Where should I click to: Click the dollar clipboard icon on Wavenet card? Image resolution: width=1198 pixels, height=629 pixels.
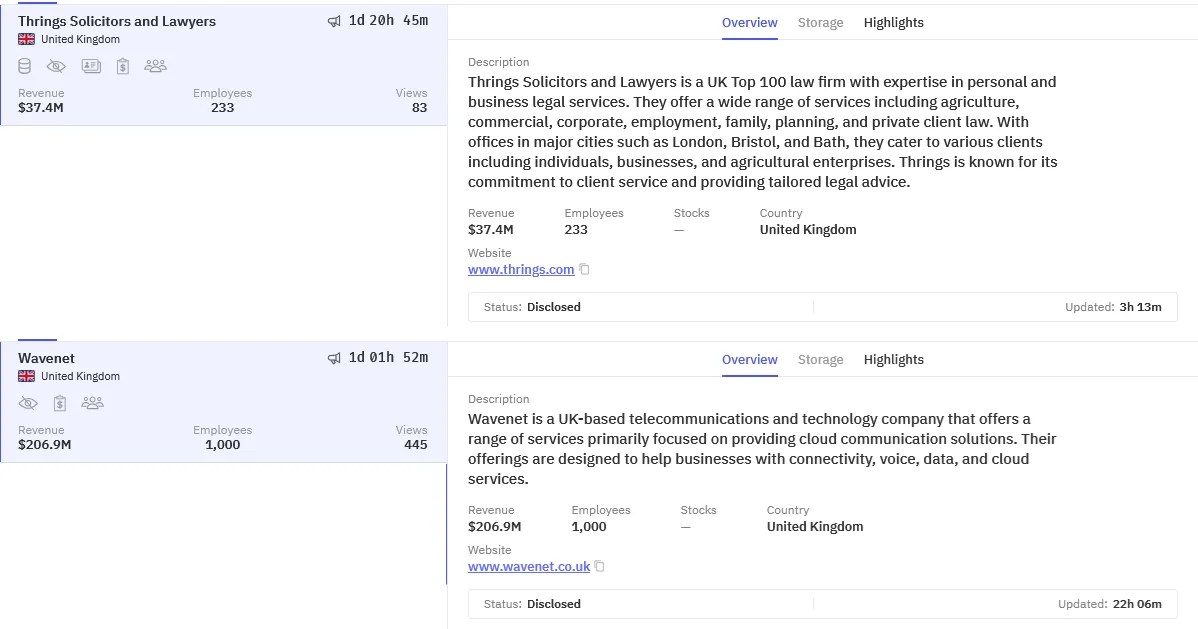coord(60,403)
